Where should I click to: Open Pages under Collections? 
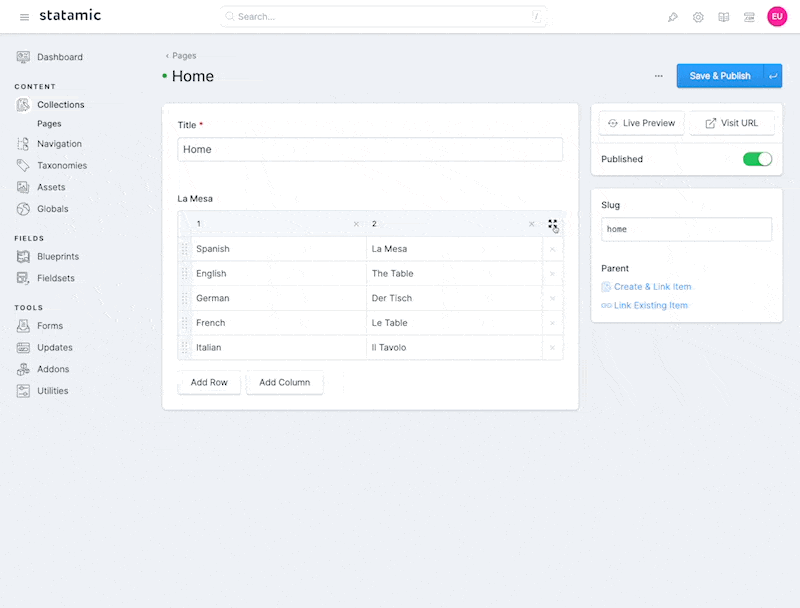pyautogui.click(x=49, y=123)
